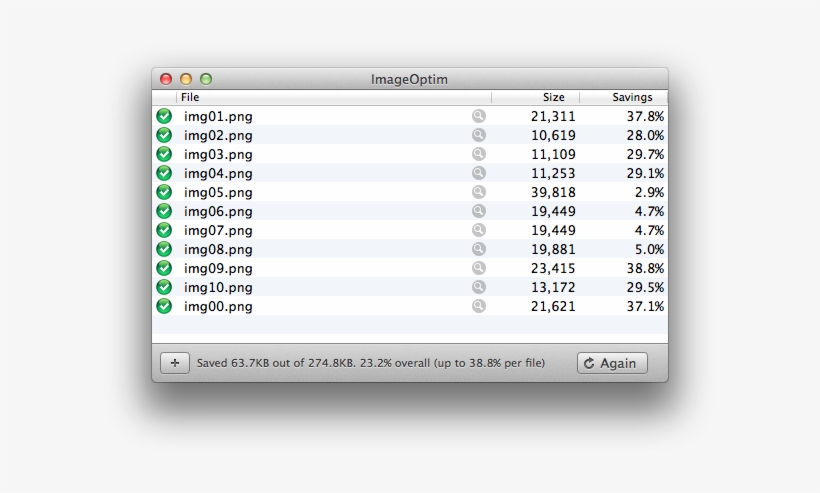Close the ImageOptim window with red button
The width and height of the screenshot is (820, 493).
click(x=166, y=79)
